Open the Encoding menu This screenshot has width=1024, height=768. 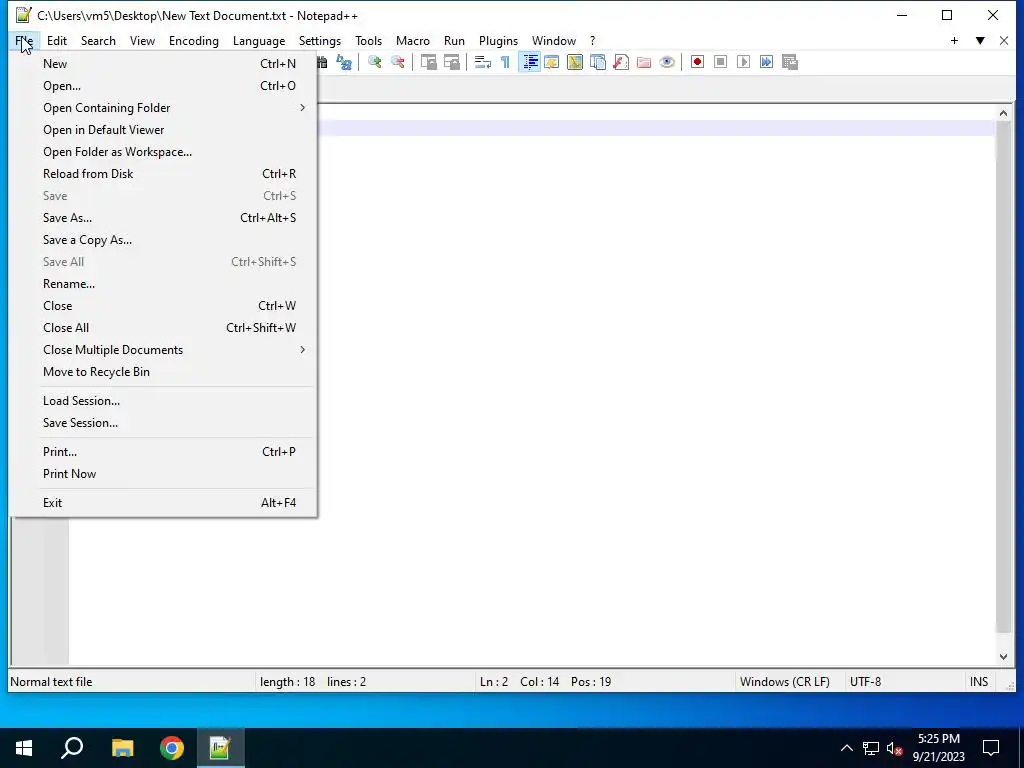[194, 40]
